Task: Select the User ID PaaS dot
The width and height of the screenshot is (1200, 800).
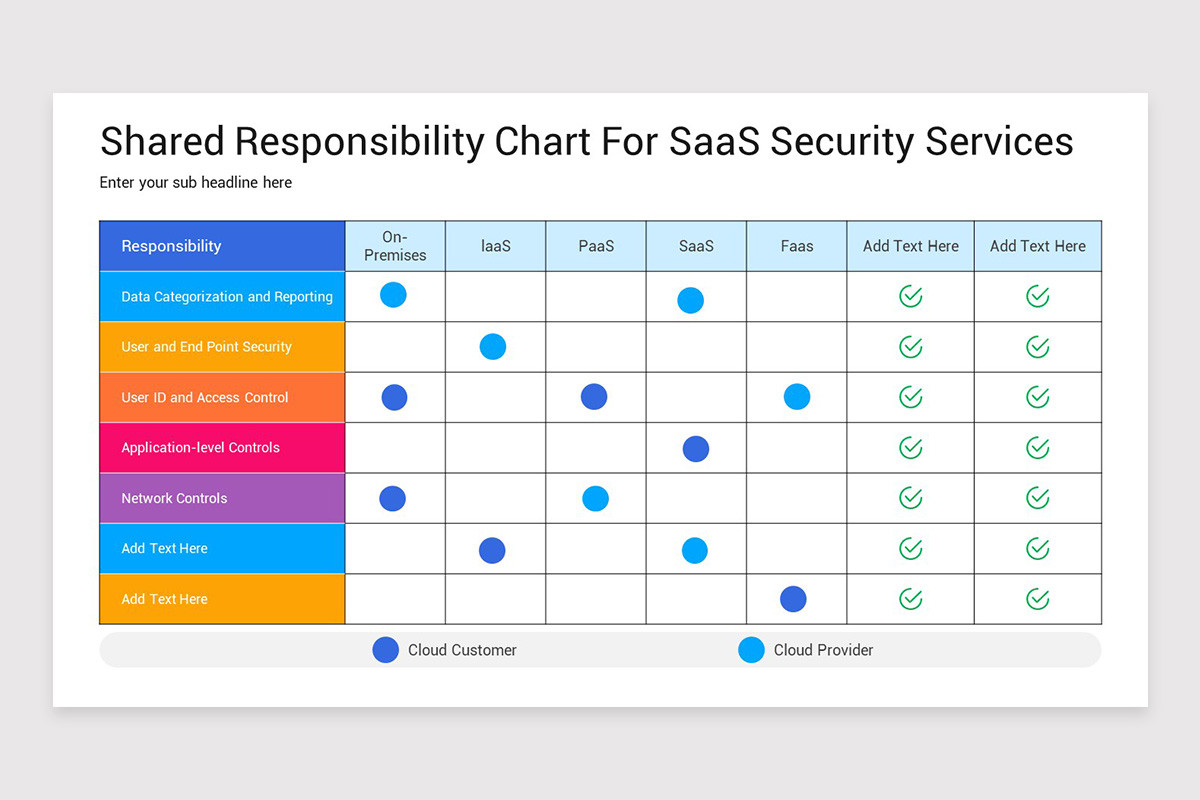Action: [x=594, y=397]
